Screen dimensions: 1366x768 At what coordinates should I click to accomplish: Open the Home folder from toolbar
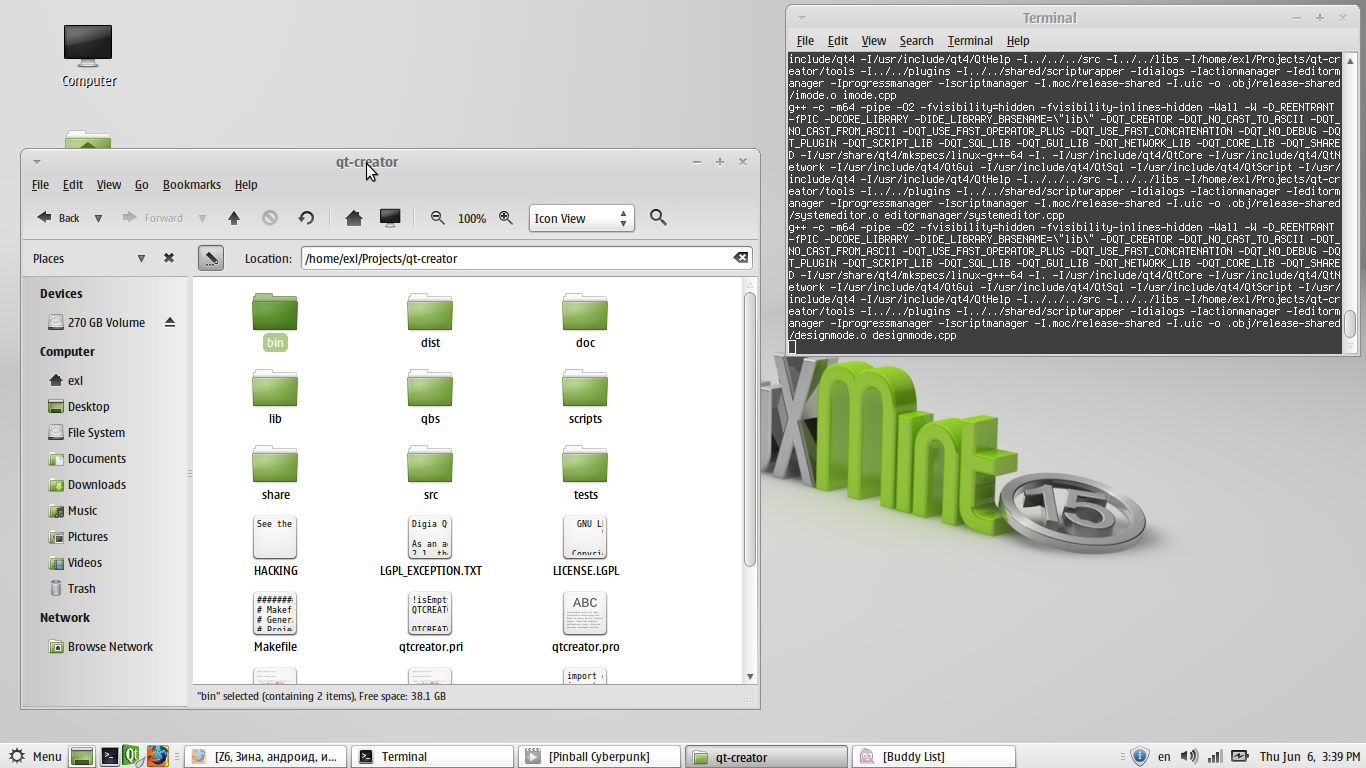pos(353,218)
